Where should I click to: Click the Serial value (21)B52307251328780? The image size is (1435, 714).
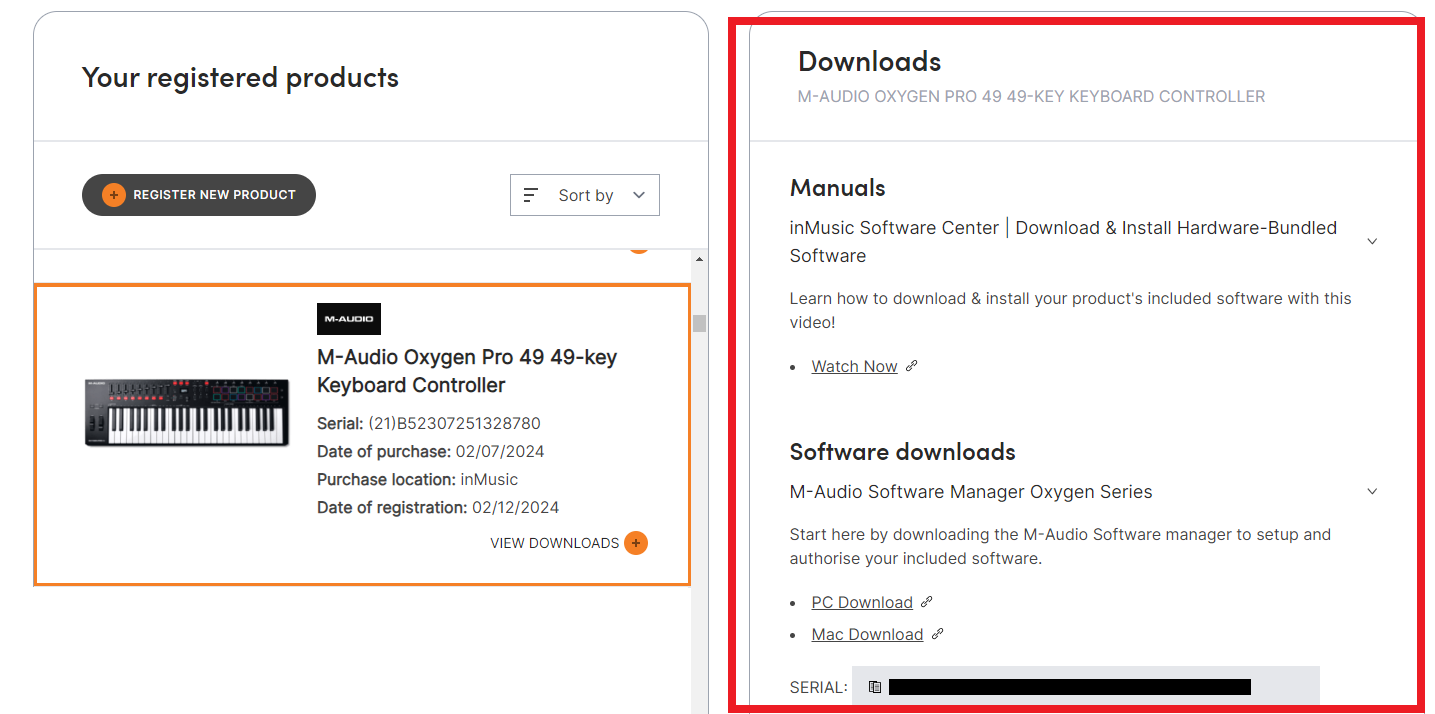(454, 423)
